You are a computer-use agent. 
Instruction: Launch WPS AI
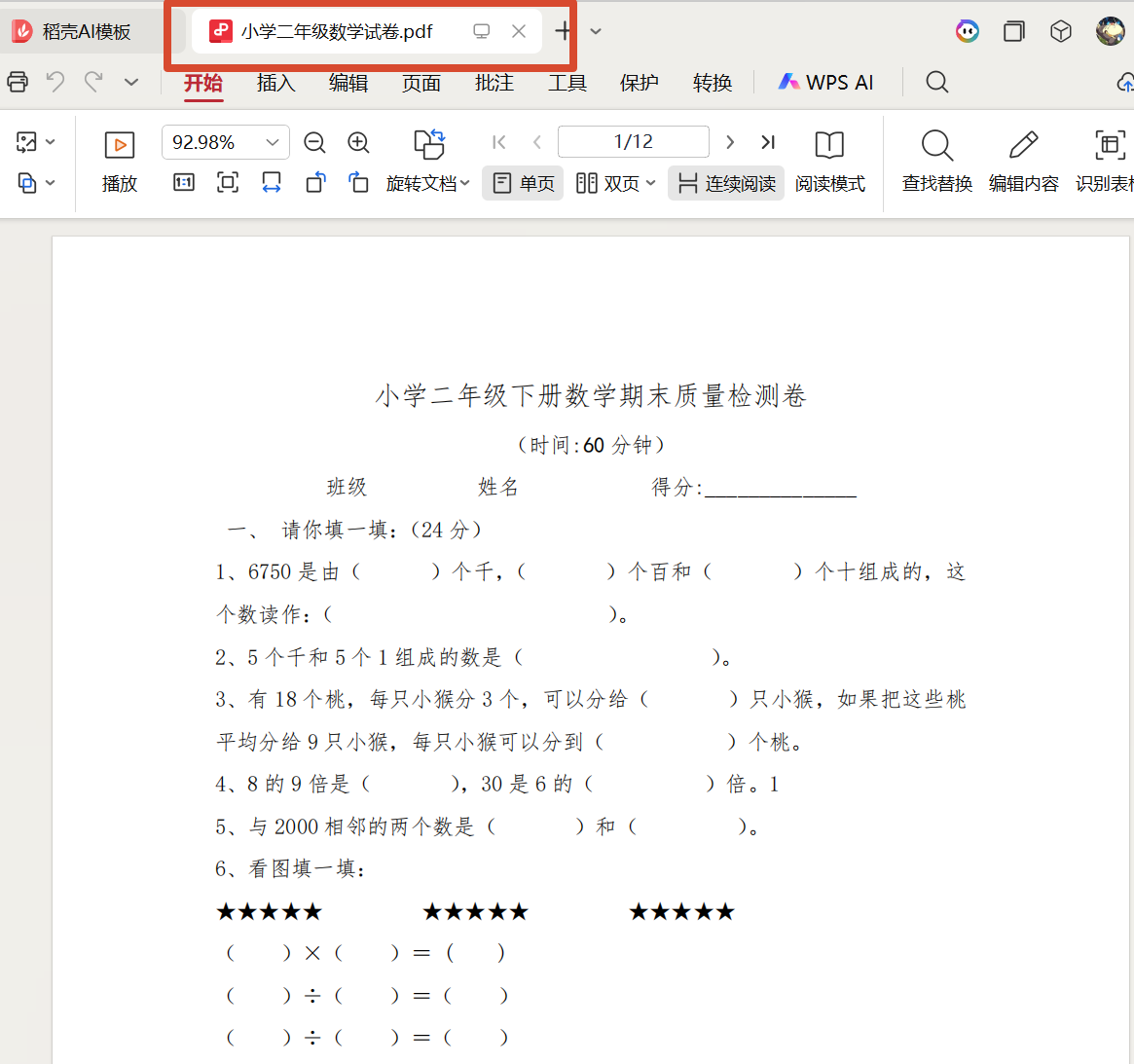click(825, 83)
